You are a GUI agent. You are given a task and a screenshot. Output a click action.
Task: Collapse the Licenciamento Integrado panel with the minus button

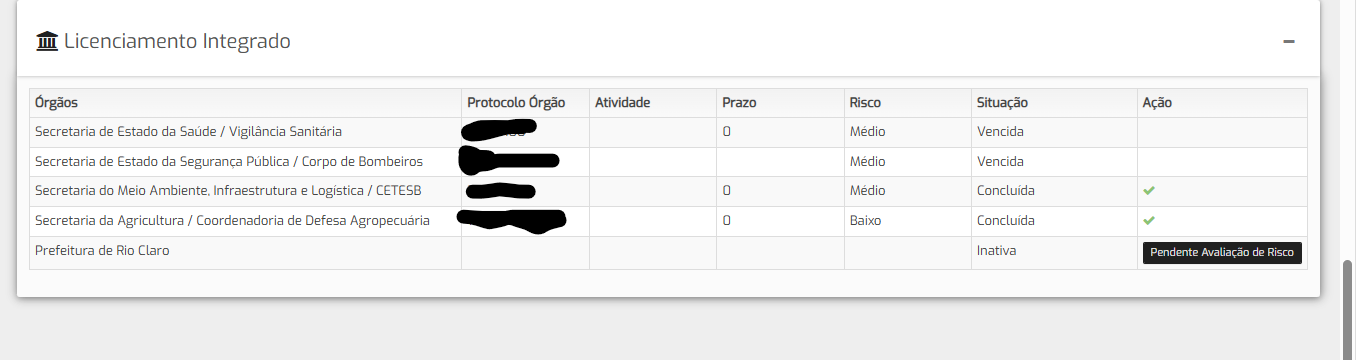point(1289,41)
